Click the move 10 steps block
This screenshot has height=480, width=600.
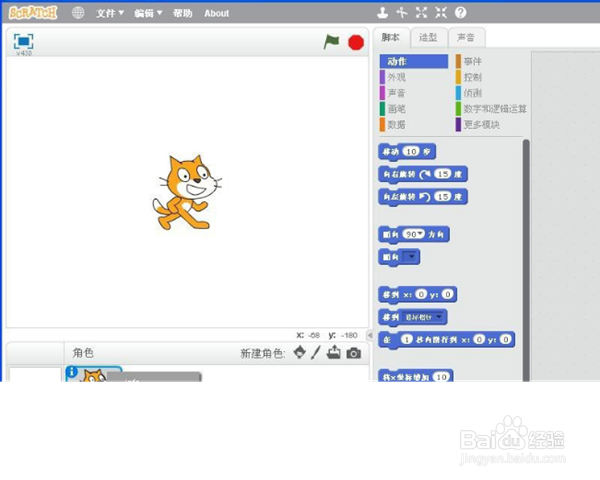point(407,152)
